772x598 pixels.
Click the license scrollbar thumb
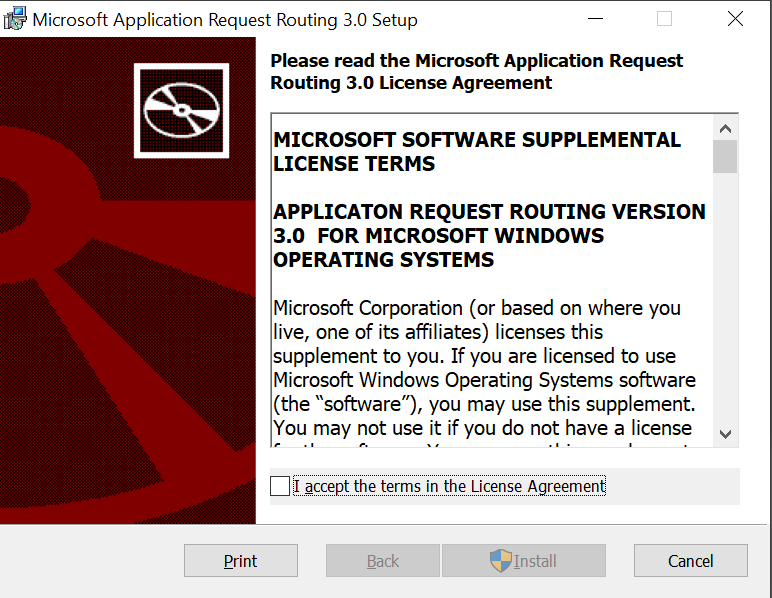[x=725, y=157]
